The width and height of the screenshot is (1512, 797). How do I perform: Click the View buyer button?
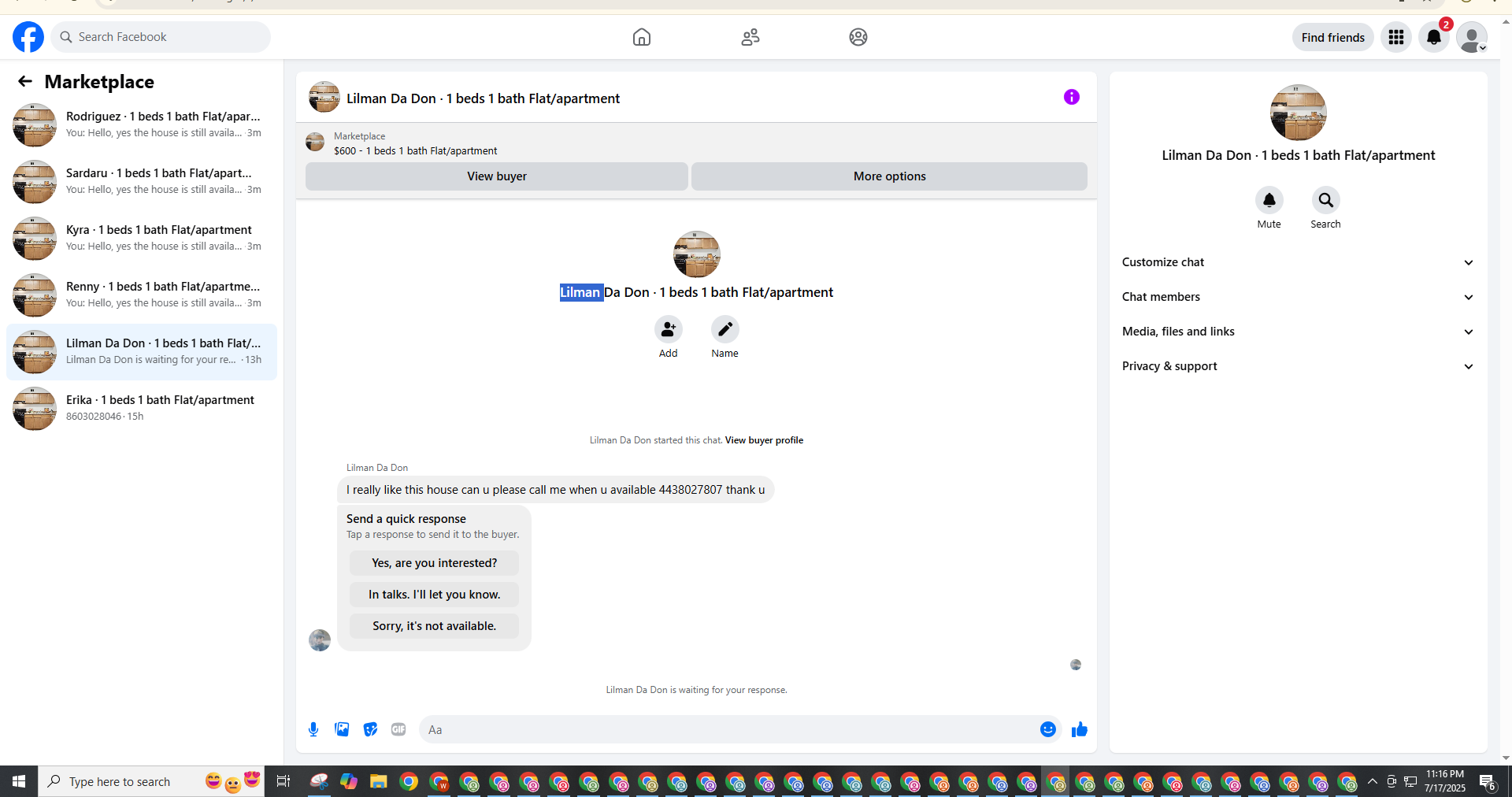(497, 176)
